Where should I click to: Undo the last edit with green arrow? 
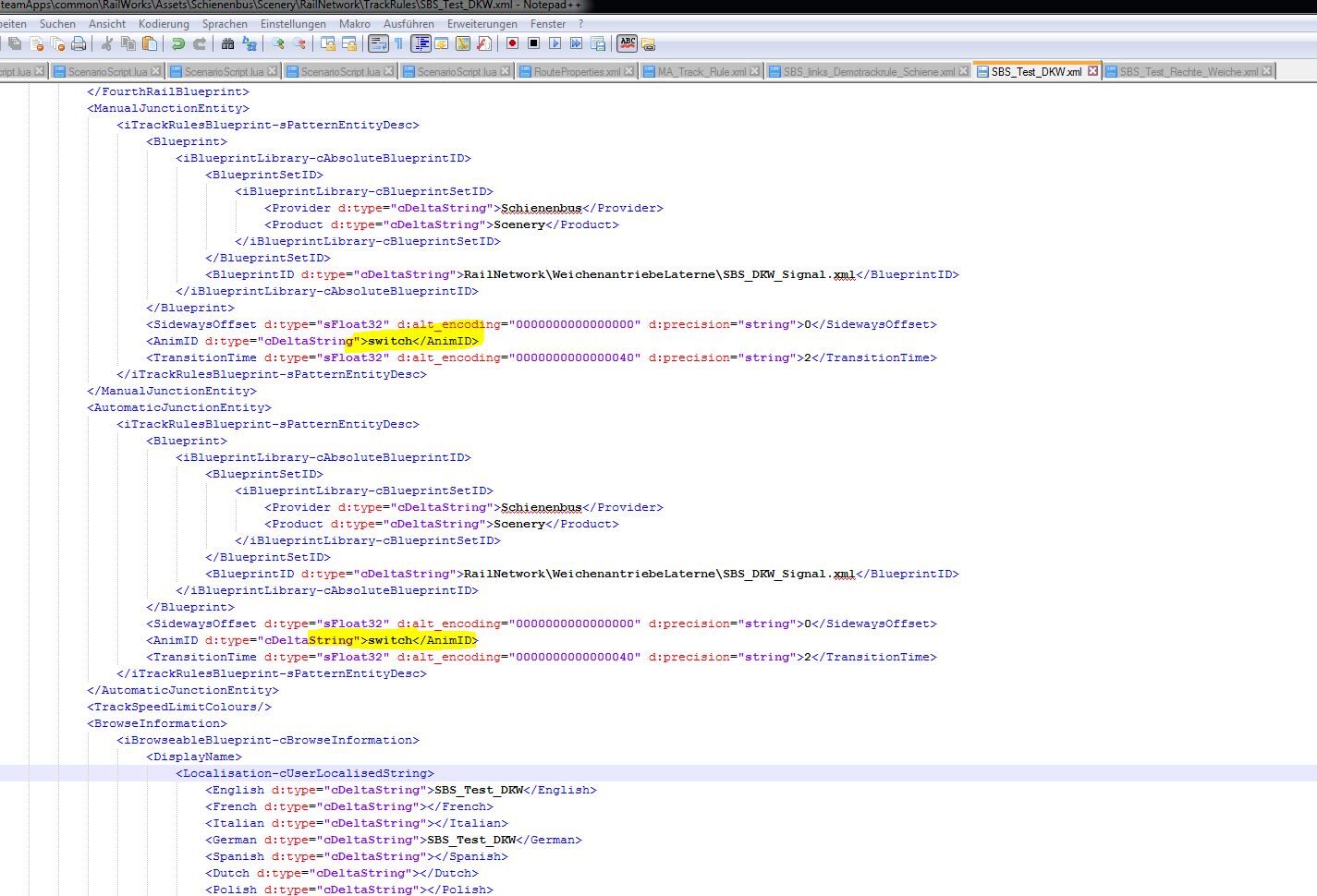tap(178, 43)
